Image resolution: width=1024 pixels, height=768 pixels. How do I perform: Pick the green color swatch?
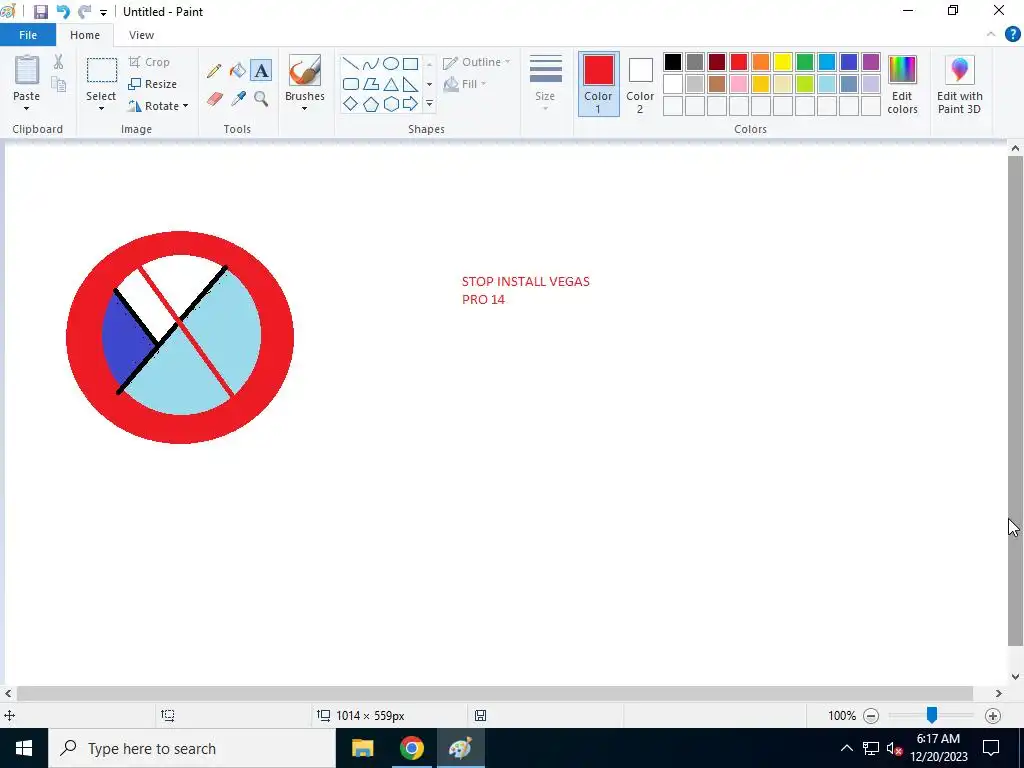click(x=805, y=62)
